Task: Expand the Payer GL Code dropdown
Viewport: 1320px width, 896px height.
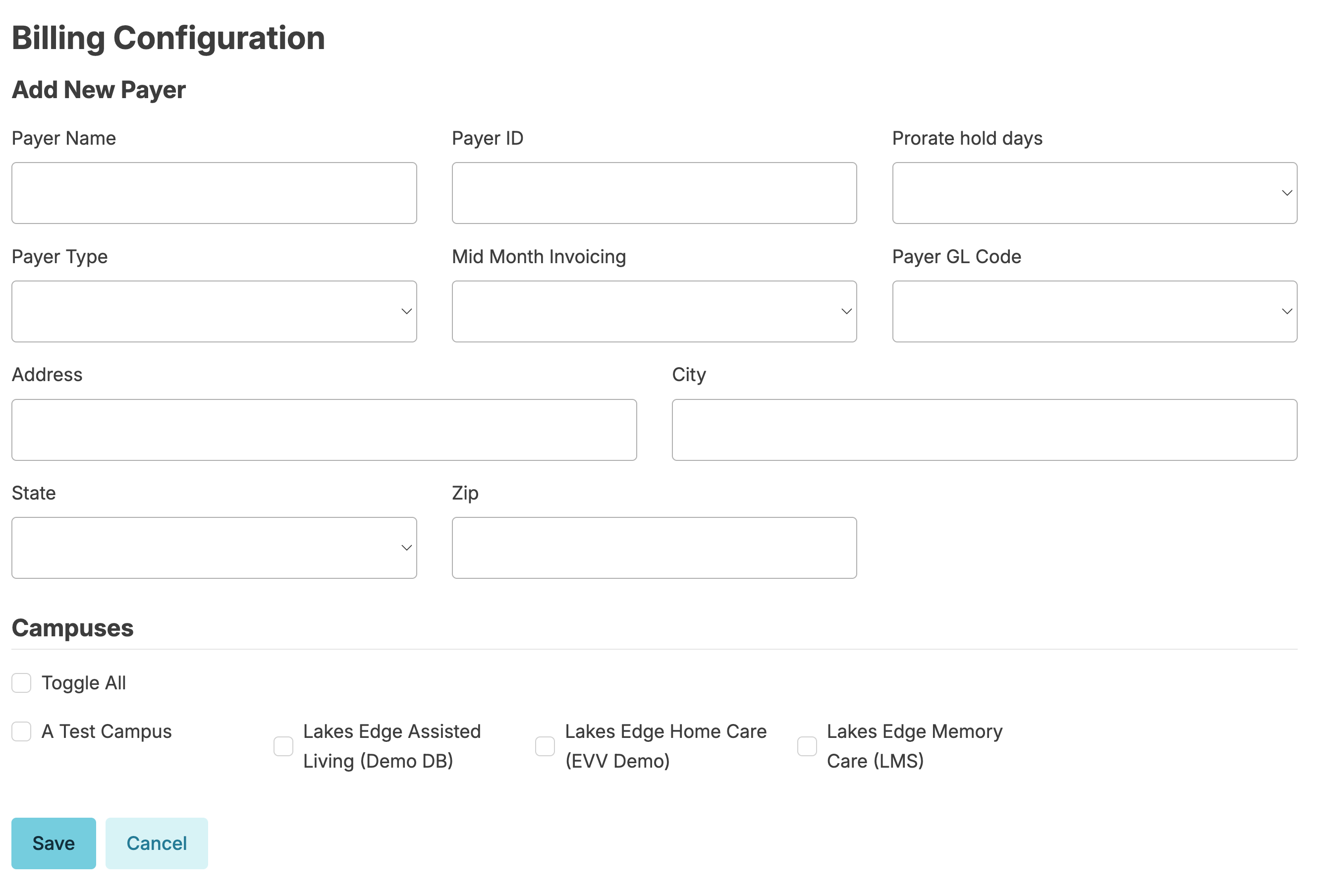Action: 1094,311
